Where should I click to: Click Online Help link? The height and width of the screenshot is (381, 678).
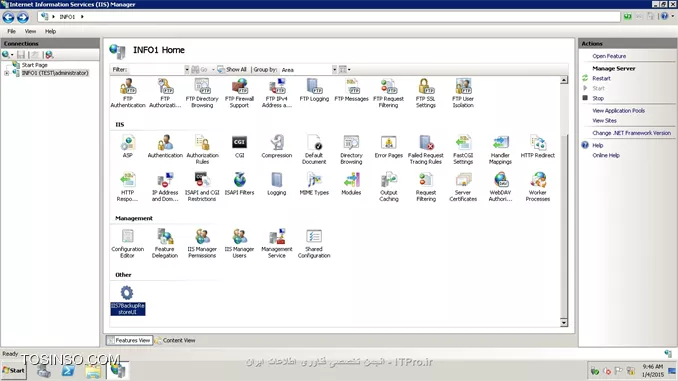[x=606, y=155]
